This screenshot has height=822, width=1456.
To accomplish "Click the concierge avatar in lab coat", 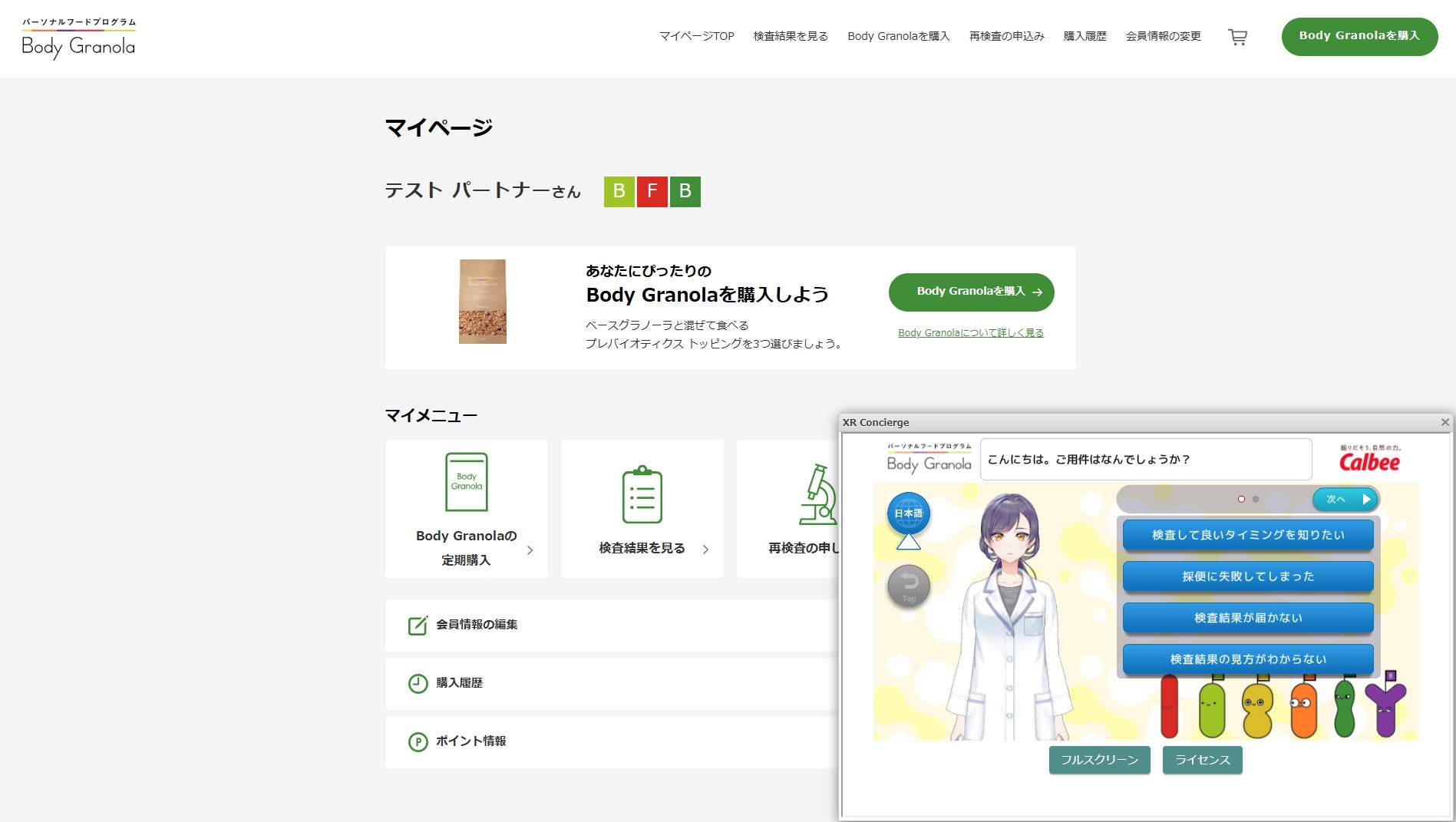I will 1009,618.
